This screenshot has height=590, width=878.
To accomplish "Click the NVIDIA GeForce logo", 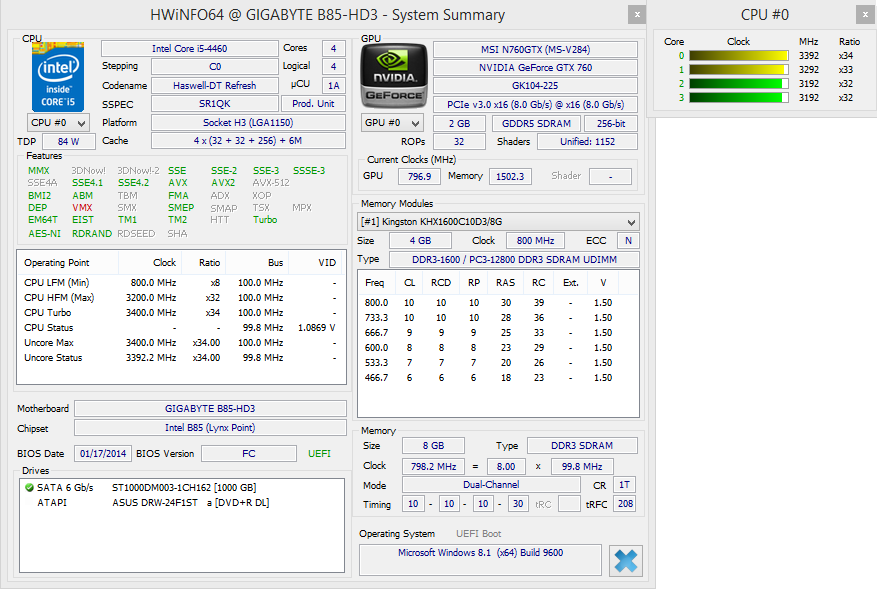I will point(394,77).
